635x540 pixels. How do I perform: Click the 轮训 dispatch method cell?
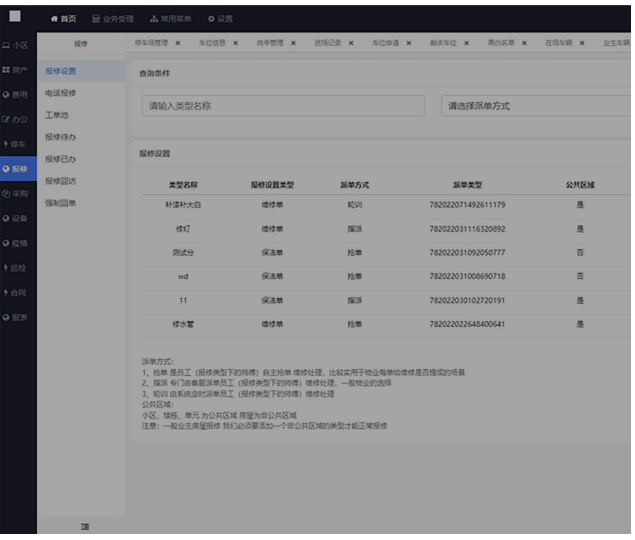tap(354, 205)
